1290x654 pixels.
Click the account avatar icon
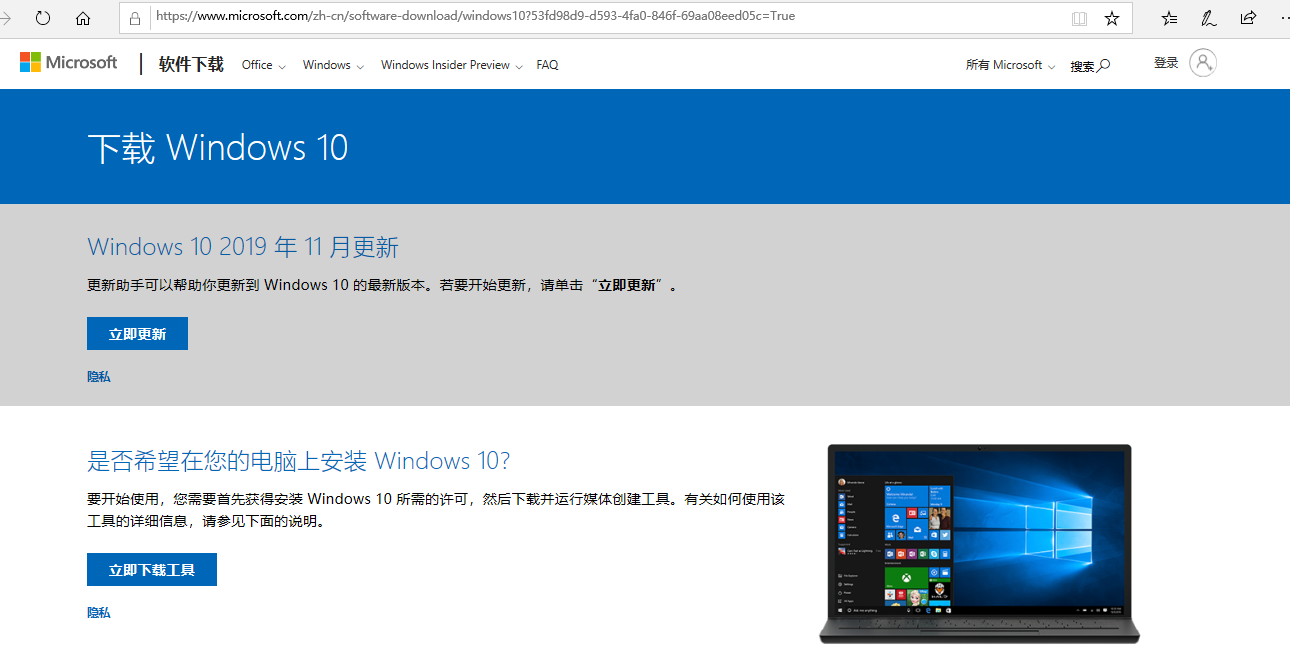(x=1203, y=63)
